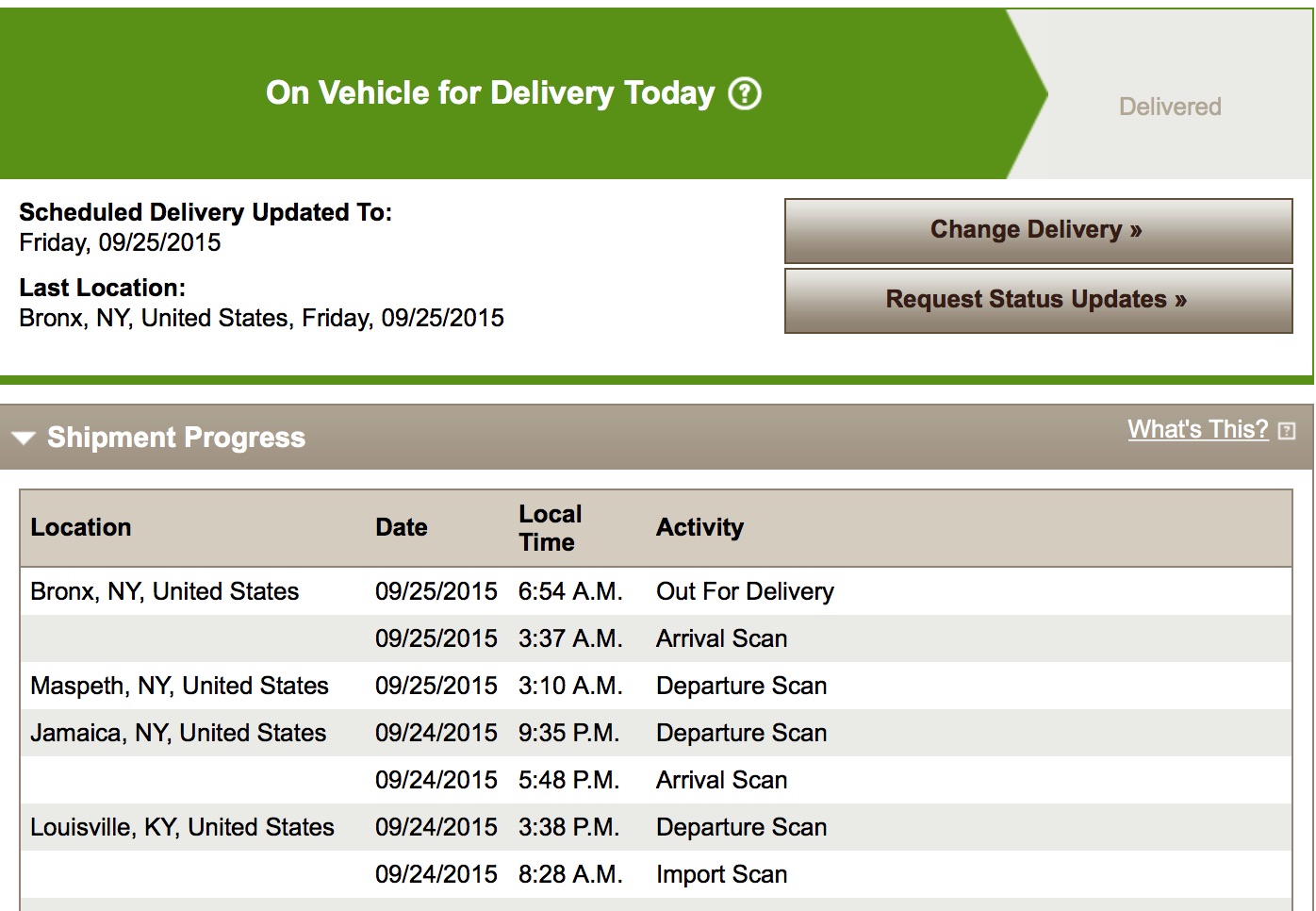Select the Delivered progress step
The image size is (1316, 911).
click(1170, 107)
